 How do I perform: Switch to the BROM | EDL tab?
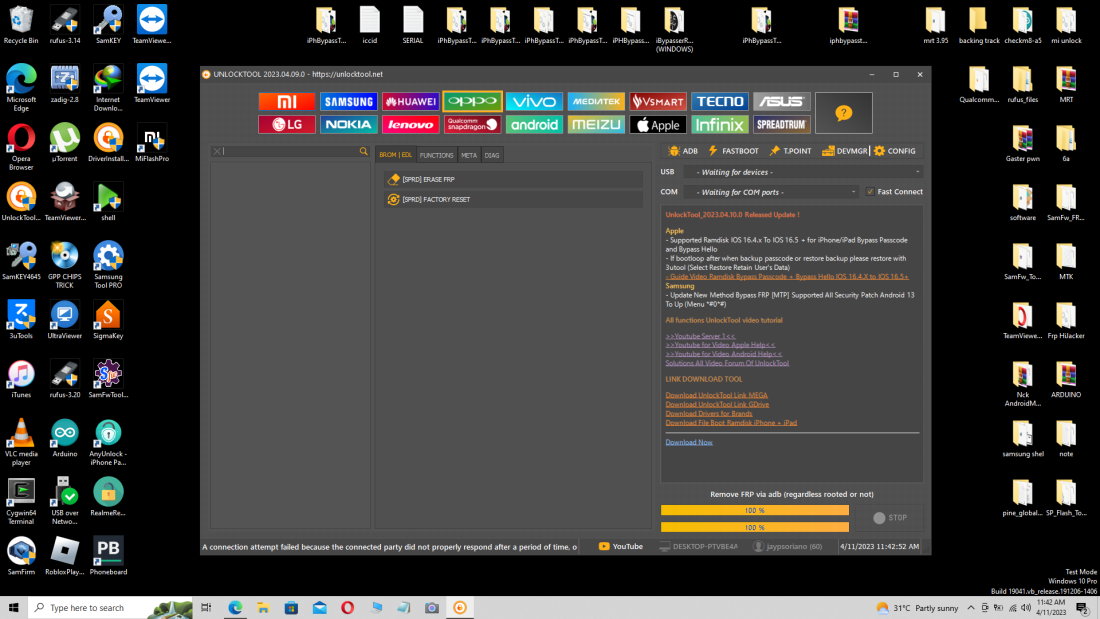click(x=396, y=155)
